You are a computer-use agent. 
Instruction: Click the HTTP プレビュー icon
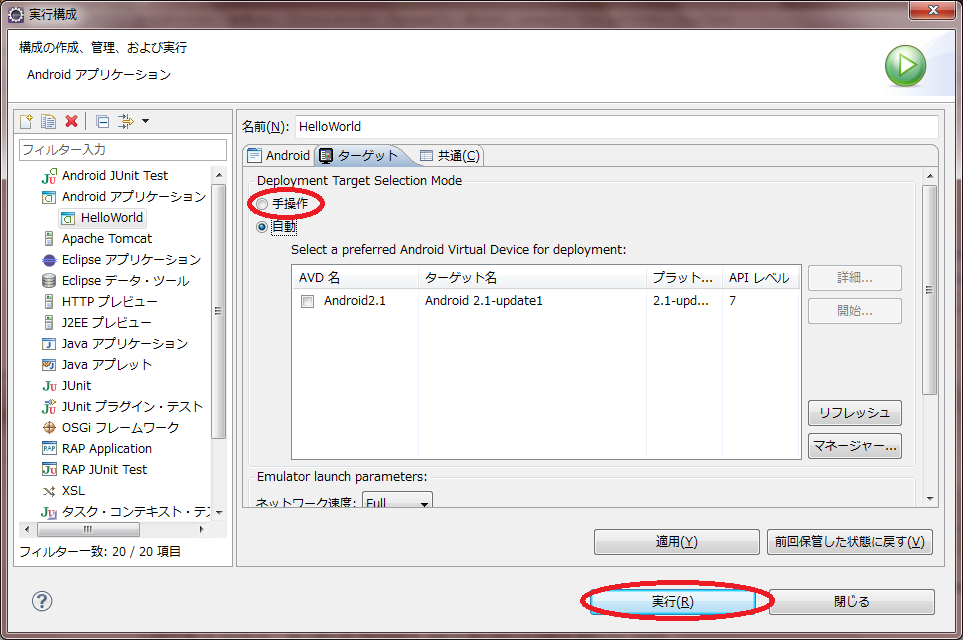[x=49, y=302]
